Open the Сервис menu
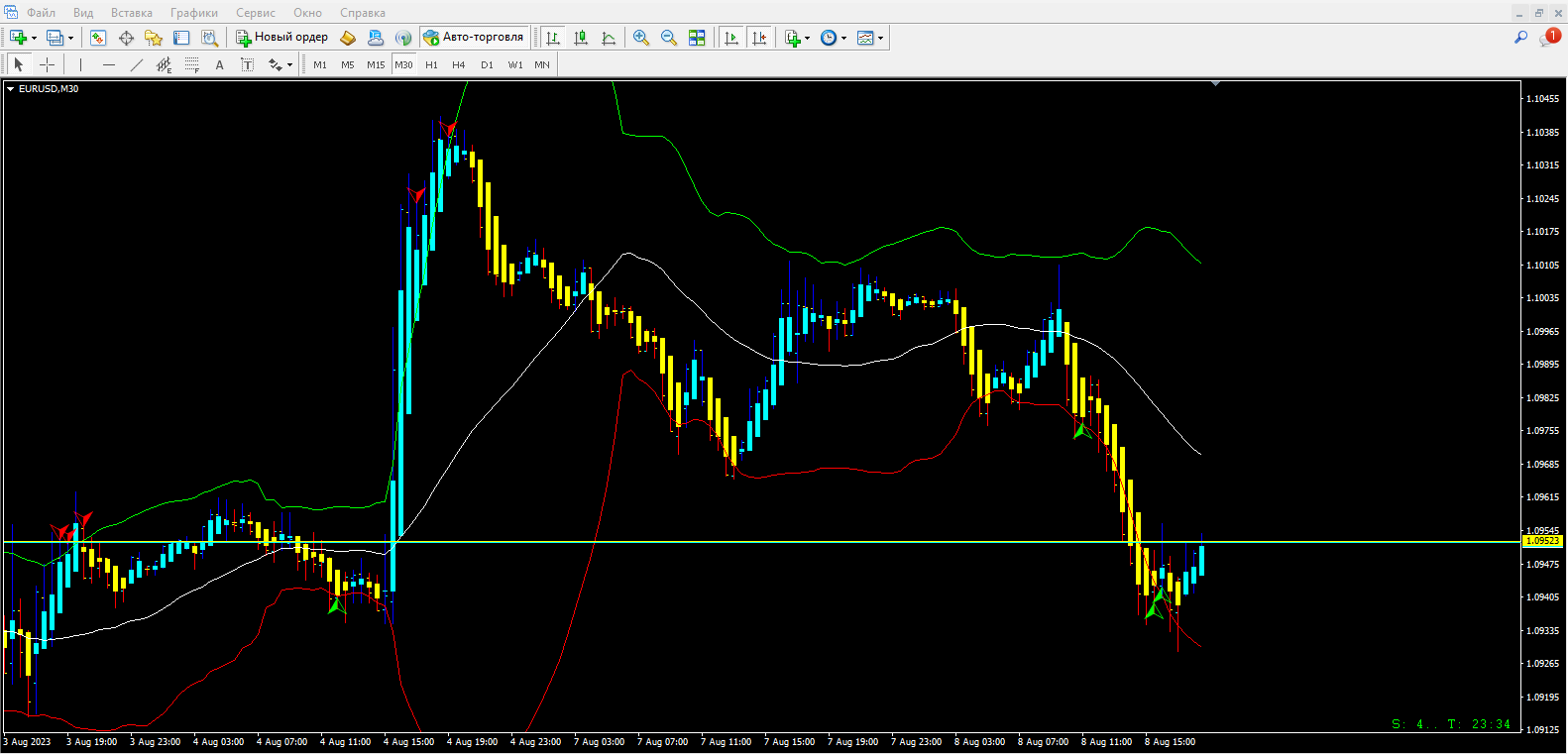 [255, 13]
